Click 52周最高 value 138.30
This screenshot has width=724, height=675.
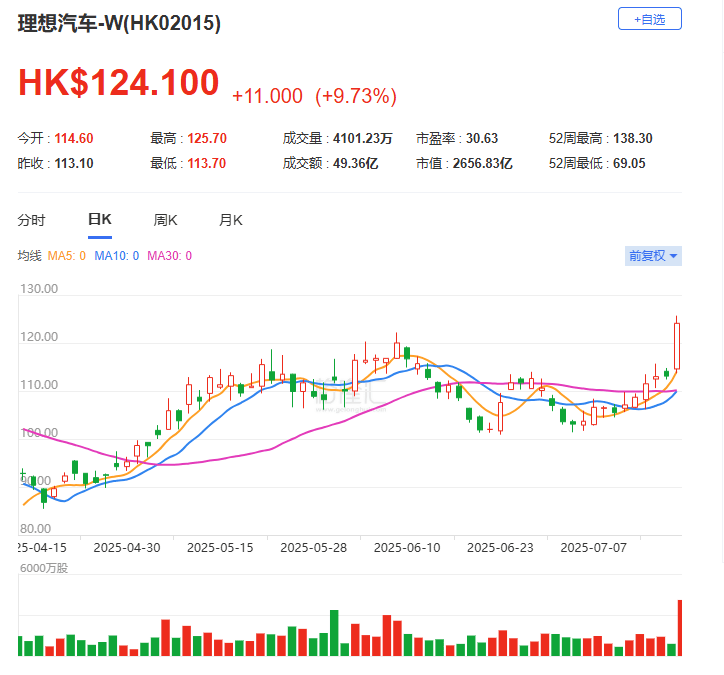633,138
